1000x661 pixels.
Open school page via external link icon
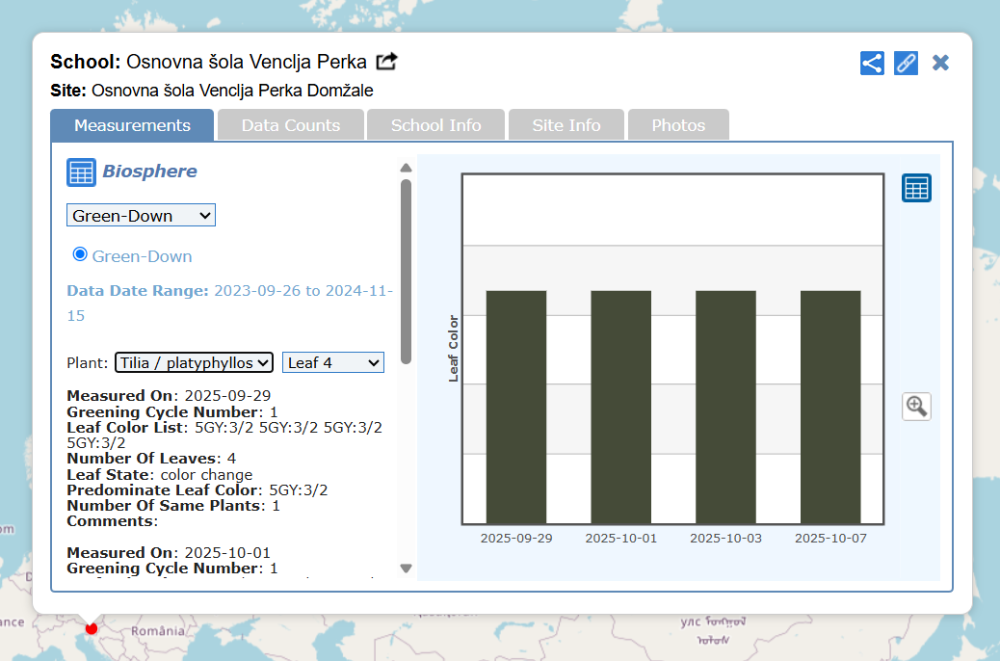point(387,62)
